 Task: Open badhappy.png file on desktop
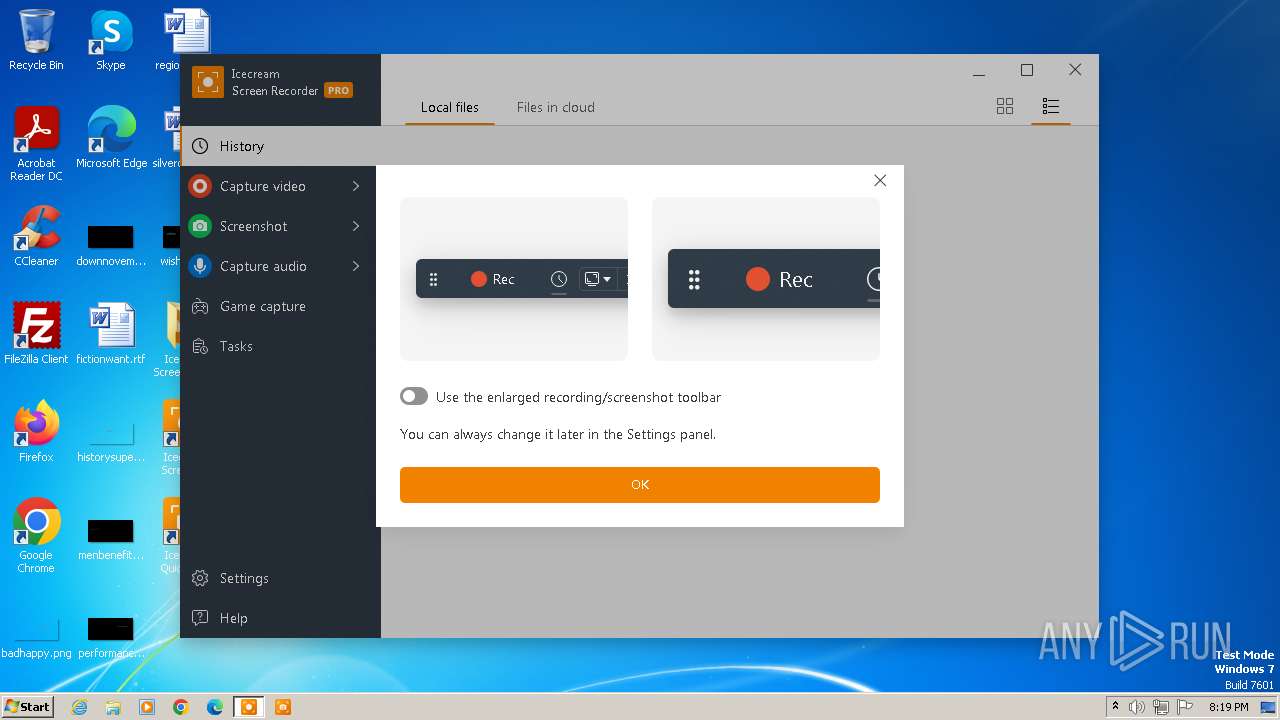coord(36,638)
